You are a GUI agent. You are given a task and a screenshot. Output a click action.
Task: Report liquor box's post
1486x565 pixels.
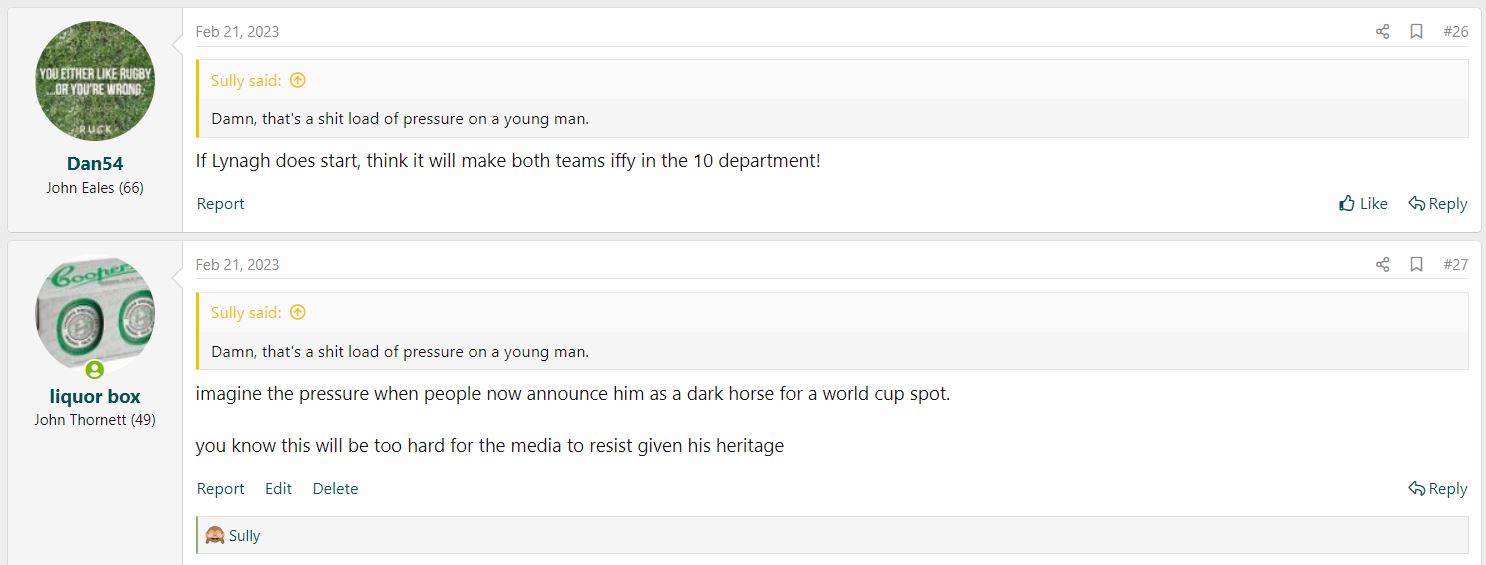click(220, 489)
